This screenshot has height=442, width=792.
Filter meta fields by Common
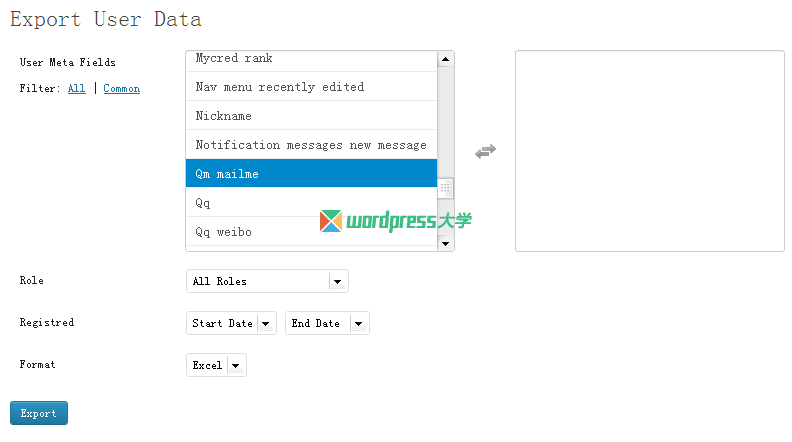coord(121,89)
